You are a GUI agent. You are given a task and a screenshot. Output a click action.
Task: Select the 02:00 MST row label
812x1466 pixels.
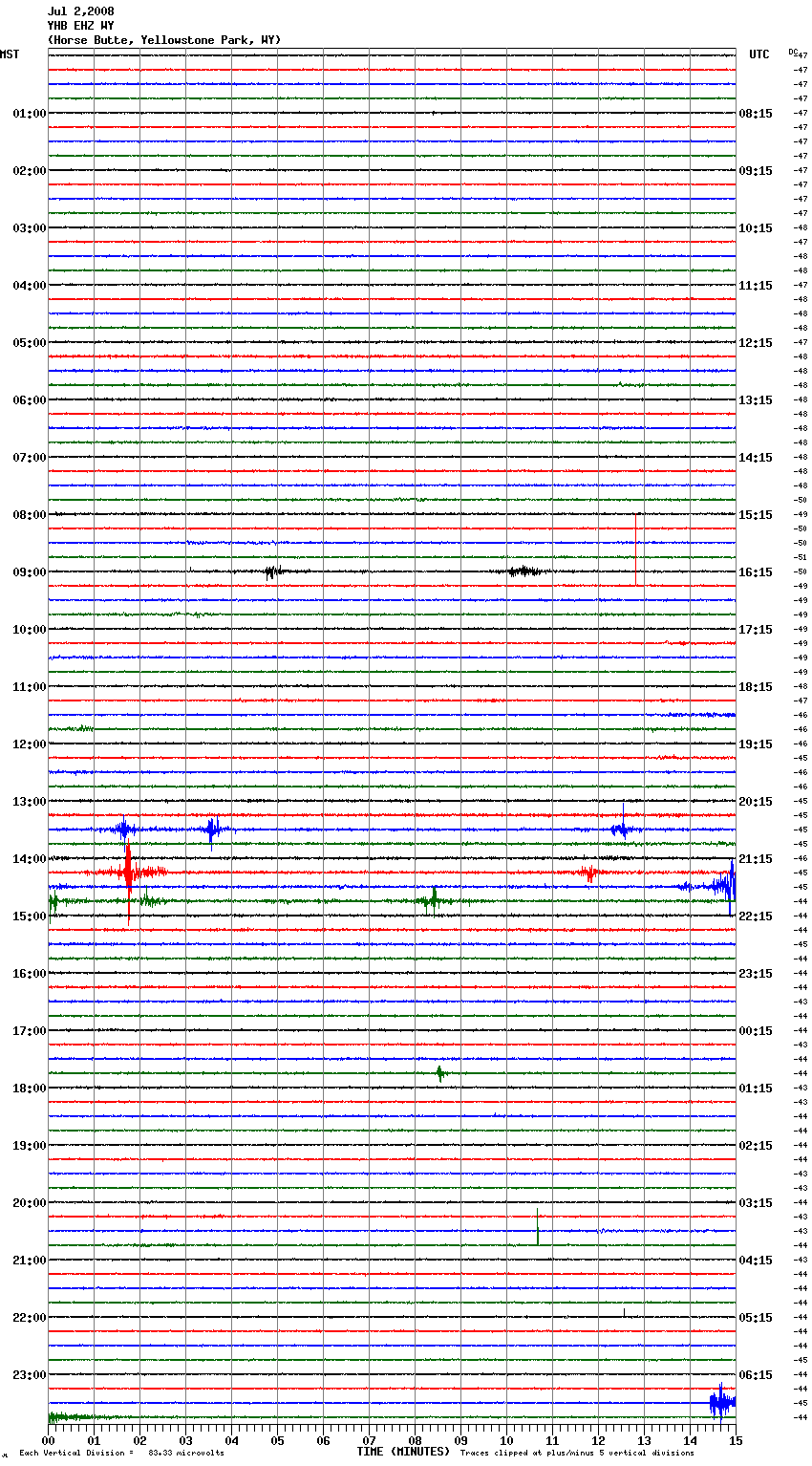30,171
